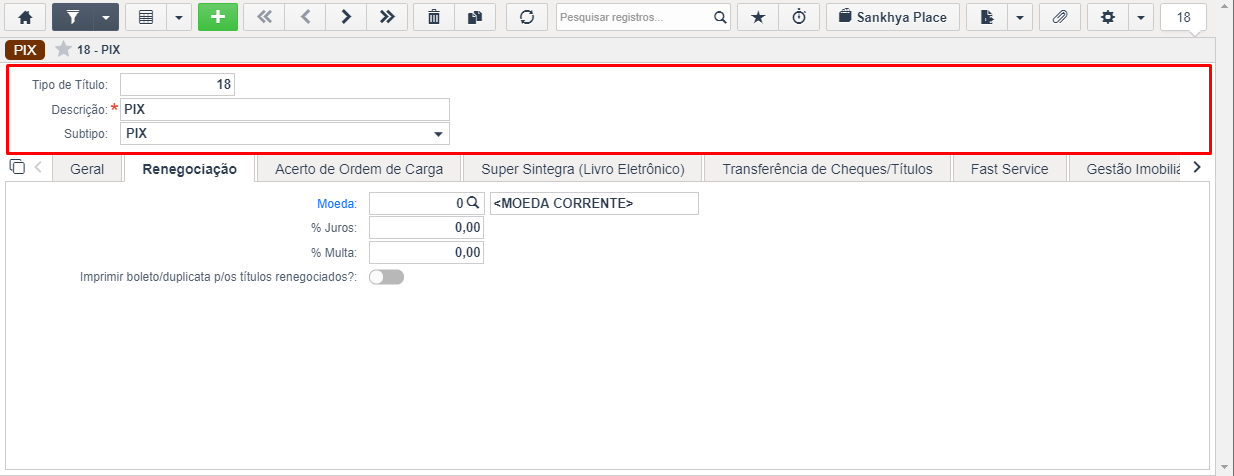
Task: Duplicate the current record icon
Action: pyautogui.click(x=474, y=17)
